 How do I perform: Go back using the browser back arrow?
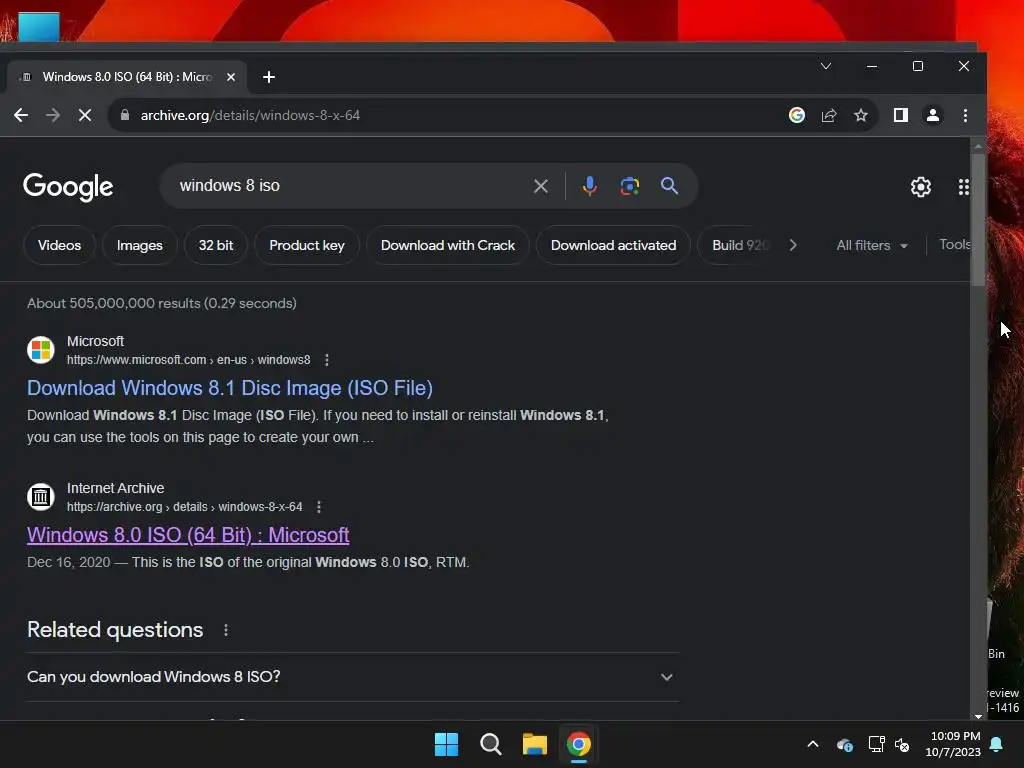click(x=21, y=116)
